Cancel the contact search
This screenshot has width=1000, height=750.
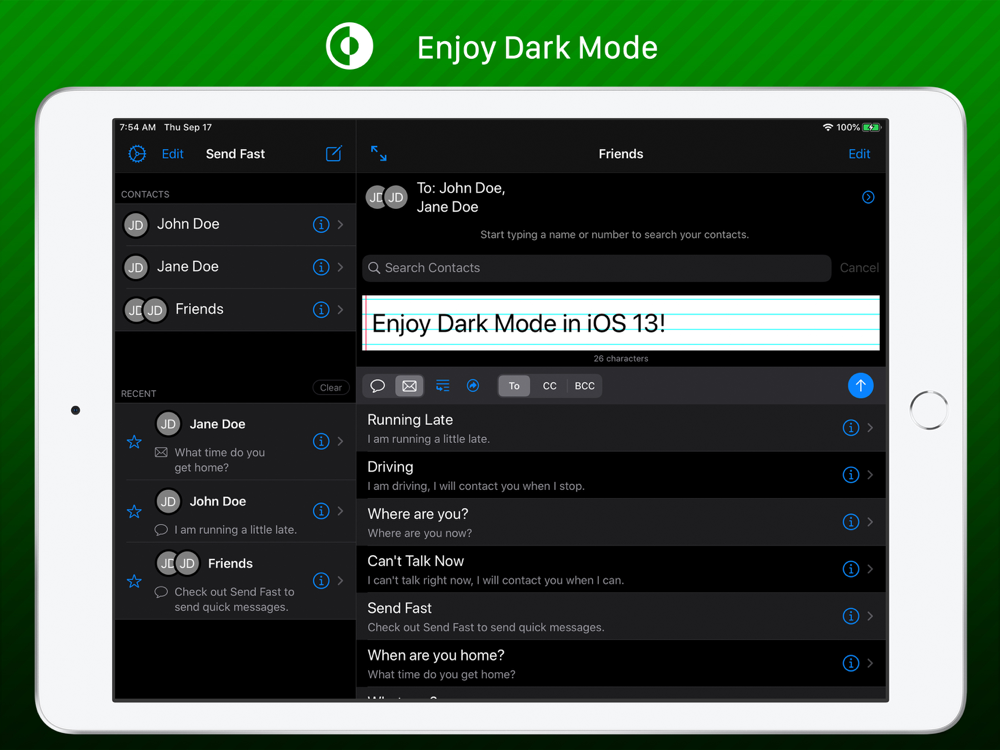pos(859,268)
